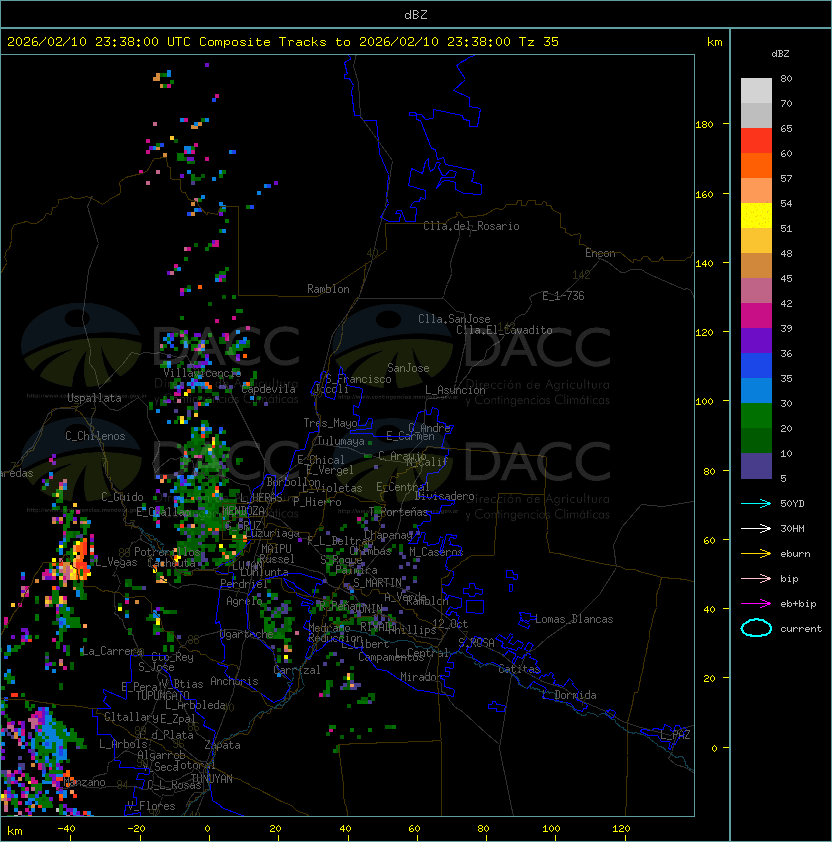Click the yellow eburn arrow legend icon
Screen dimensions: 832x842
[756, 554]
